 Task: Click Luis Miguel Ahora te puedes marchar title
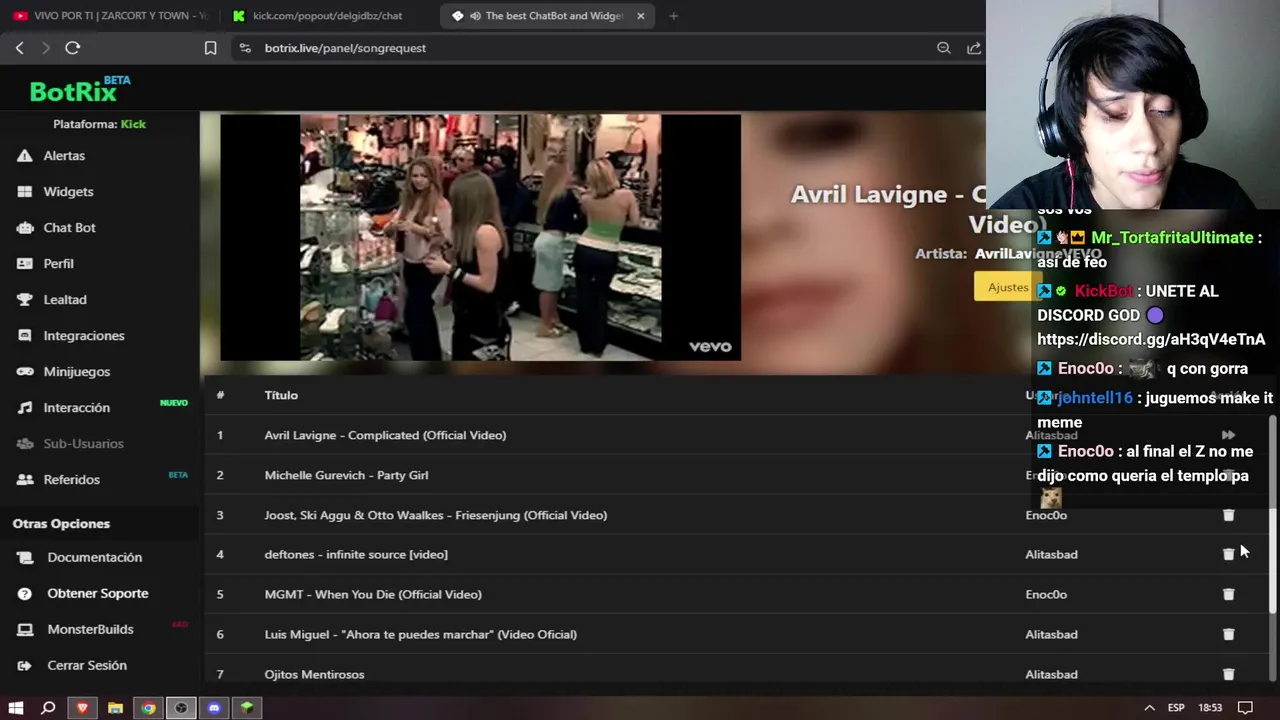click(x=420, y=634)
